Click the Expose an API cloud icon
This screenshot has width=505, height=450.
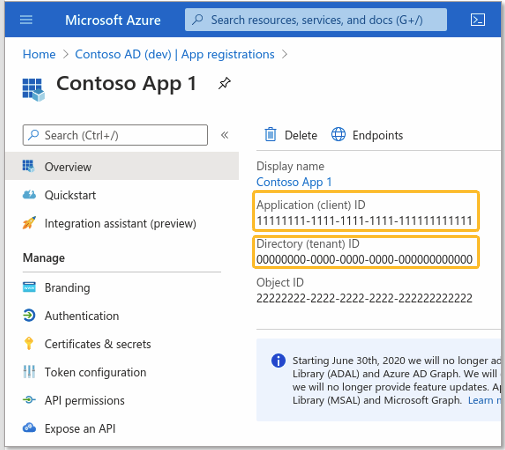(29, 427)
